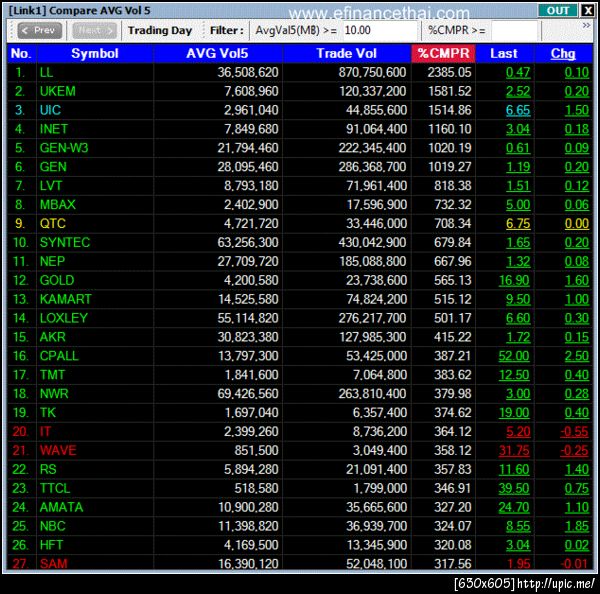Click CPALL last price 52.00
The image size is (600, 594).
pos(514,356)
